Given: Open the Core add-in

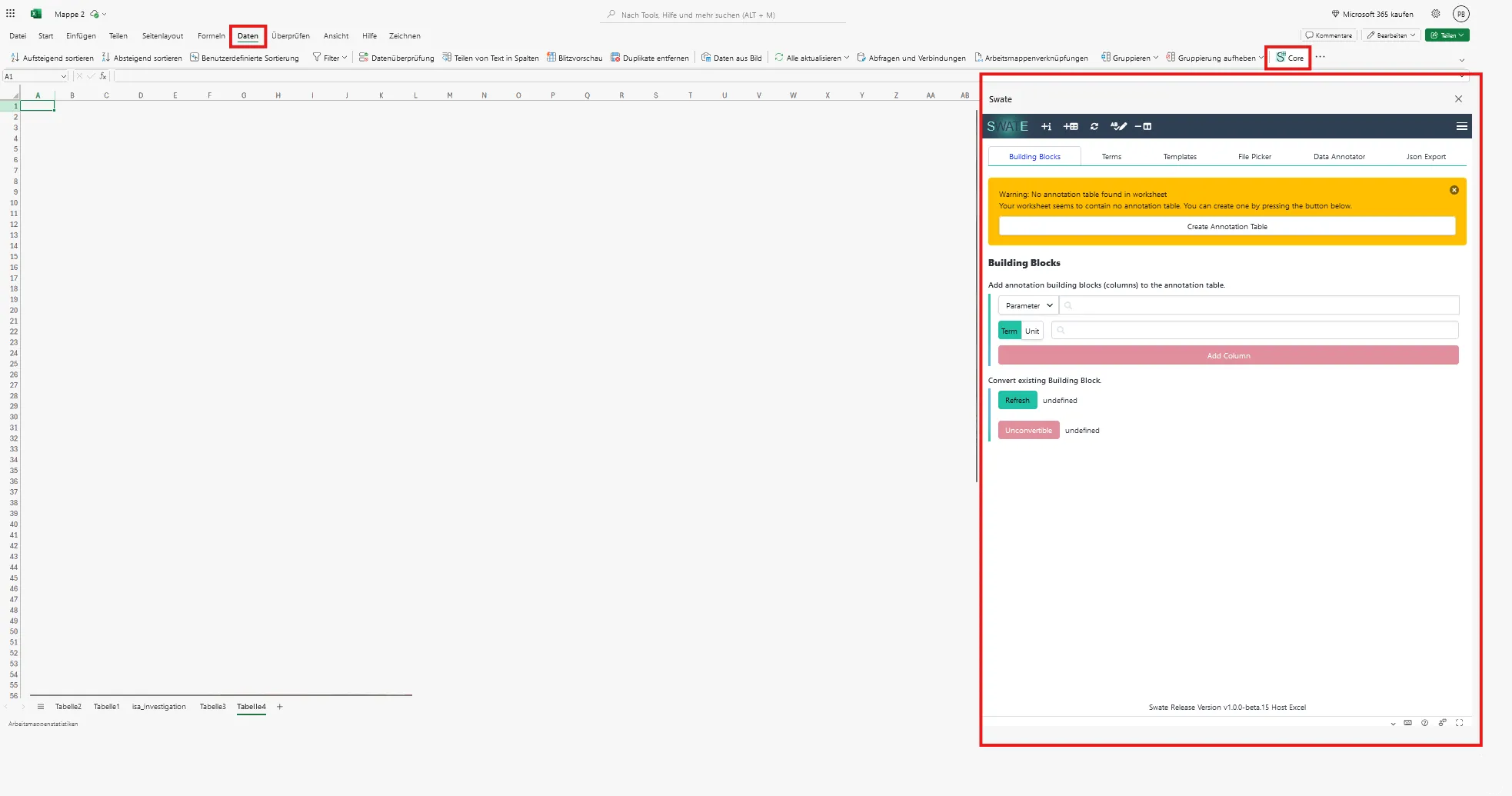Looking at the screenshot, I should pos(1287,57).
